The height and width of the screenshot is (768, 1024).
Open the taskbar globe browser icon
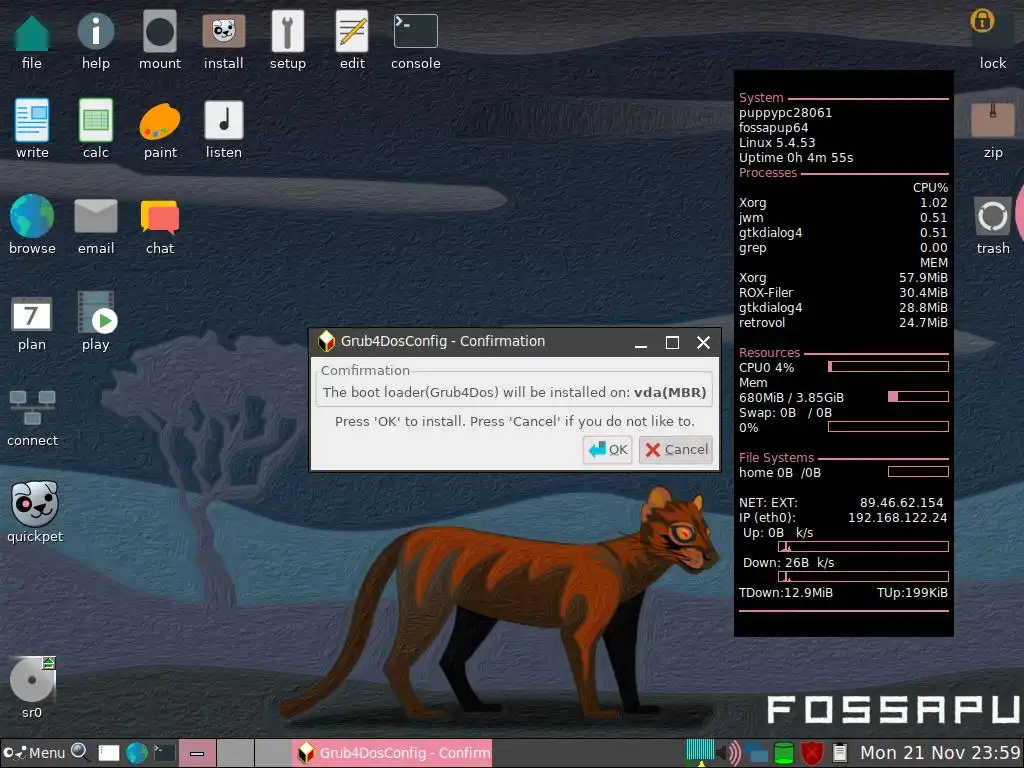click(x=136, y=753)
